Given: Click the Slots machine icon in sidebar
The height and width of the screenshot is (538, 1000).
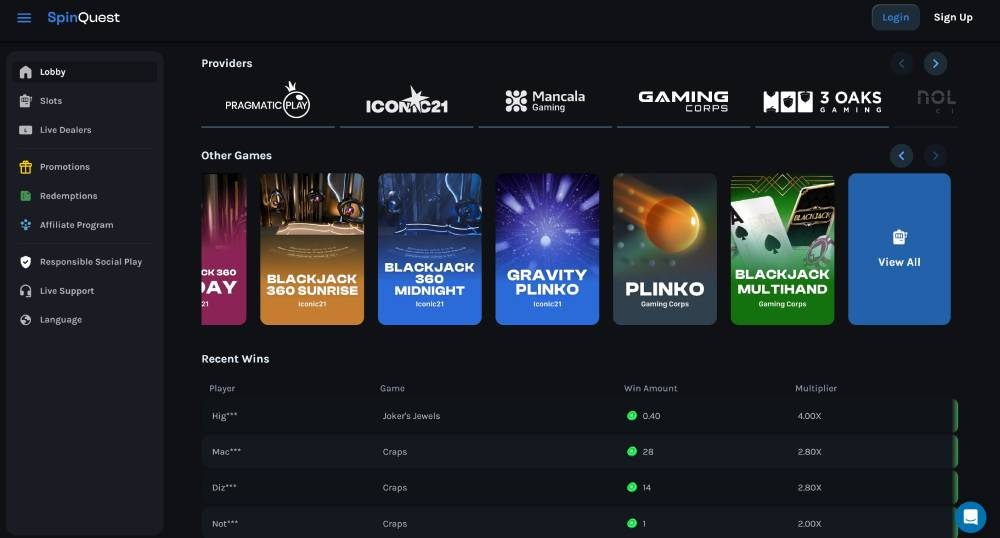Looking at the screenshot, I should 26,101.
